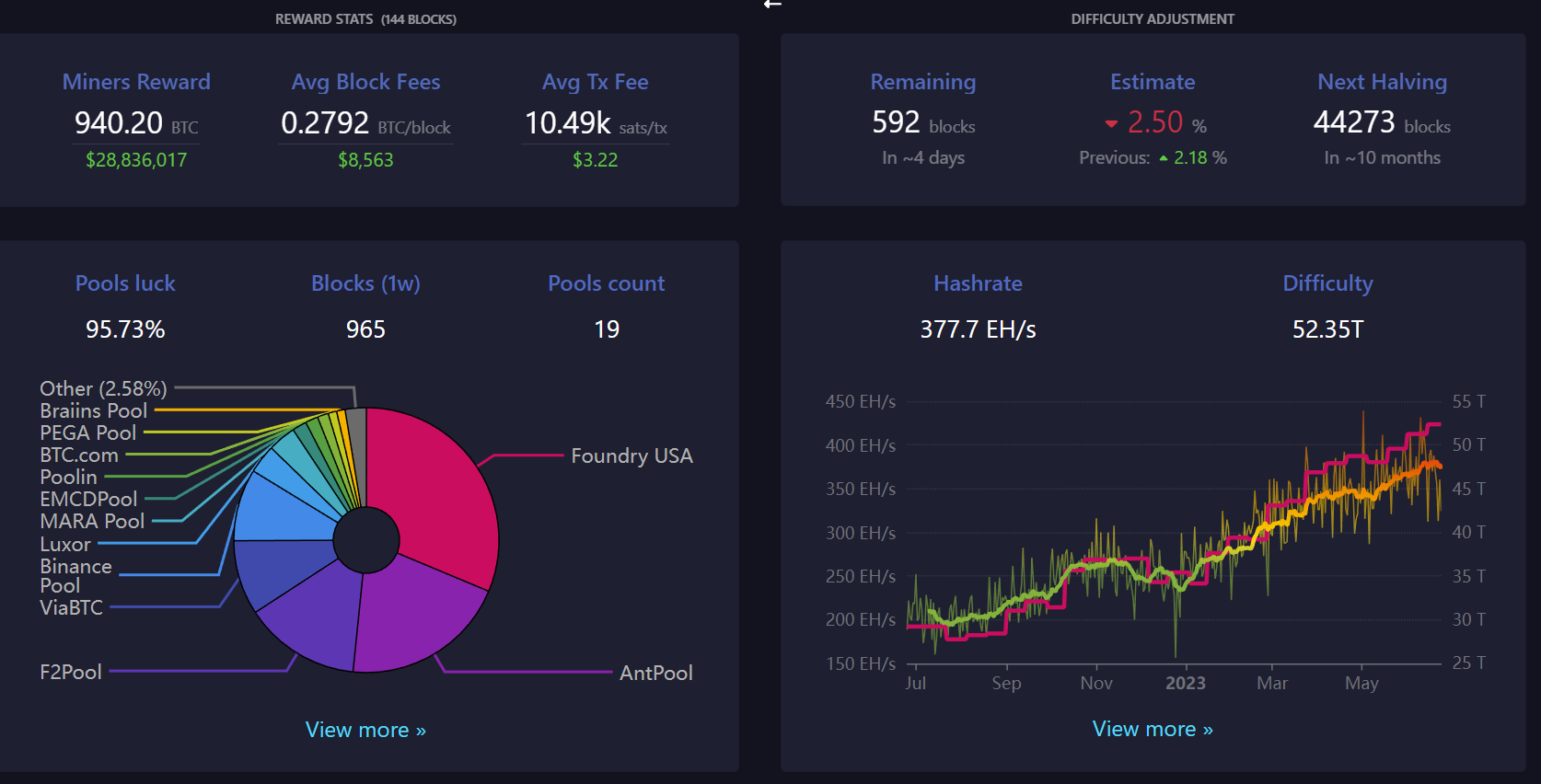Viewport: 1541px width, 784px height.
Task: Select the Binance Pool label
Action: coord(75,576)
